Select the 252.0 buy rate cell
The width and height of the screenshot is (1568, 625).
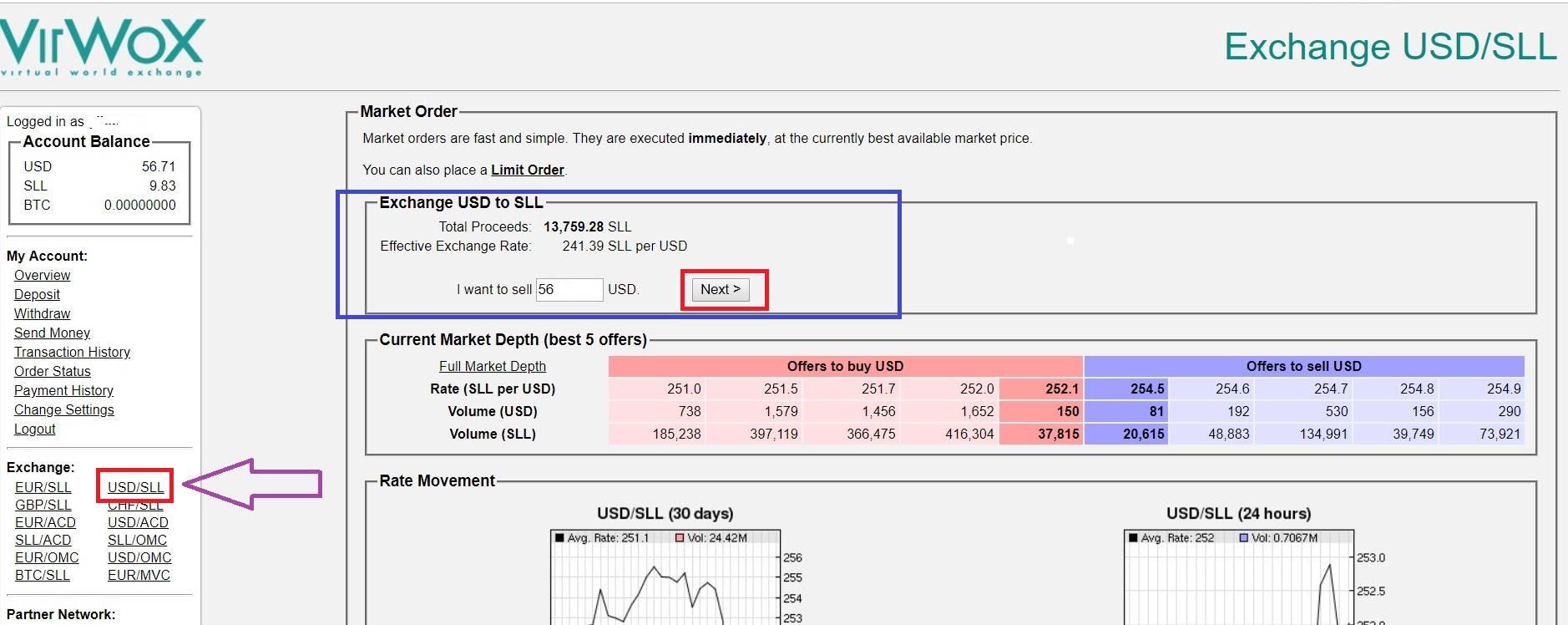click(x=949, y=389)
